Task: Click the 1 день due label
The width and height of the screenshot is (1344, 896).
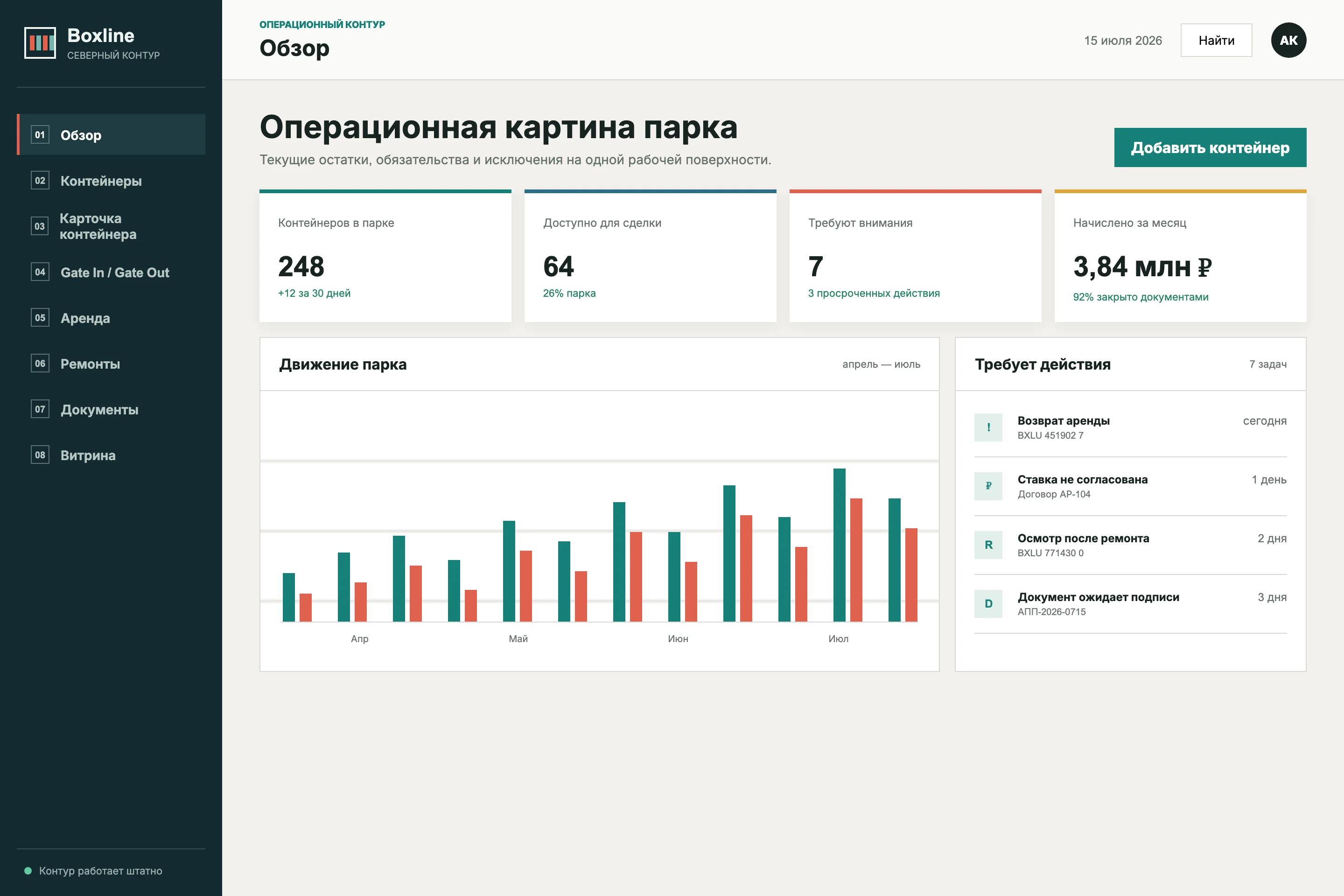Action: point(1269,480)
